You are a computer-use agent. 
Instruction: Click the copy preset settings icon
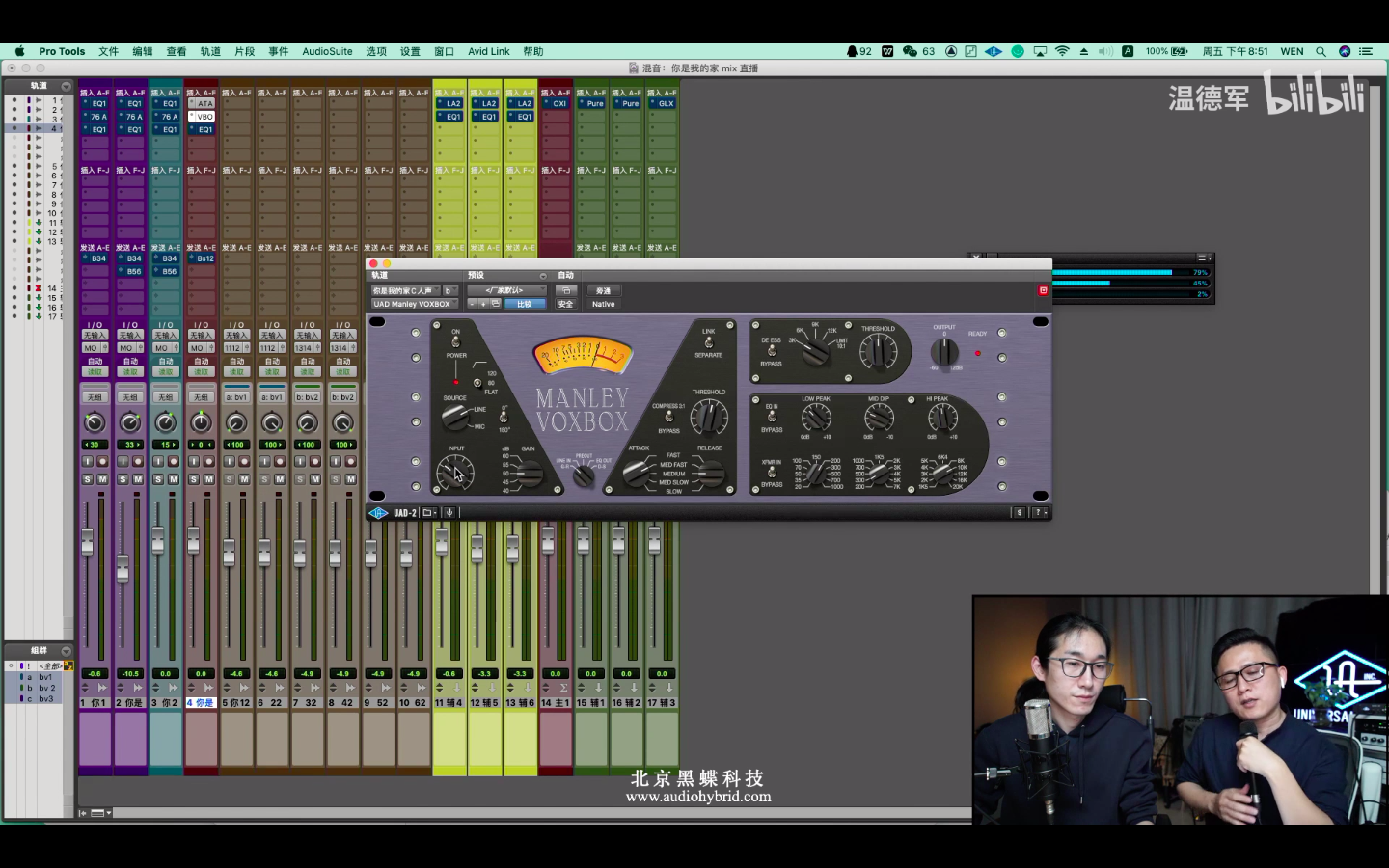(x=496, y=304)
